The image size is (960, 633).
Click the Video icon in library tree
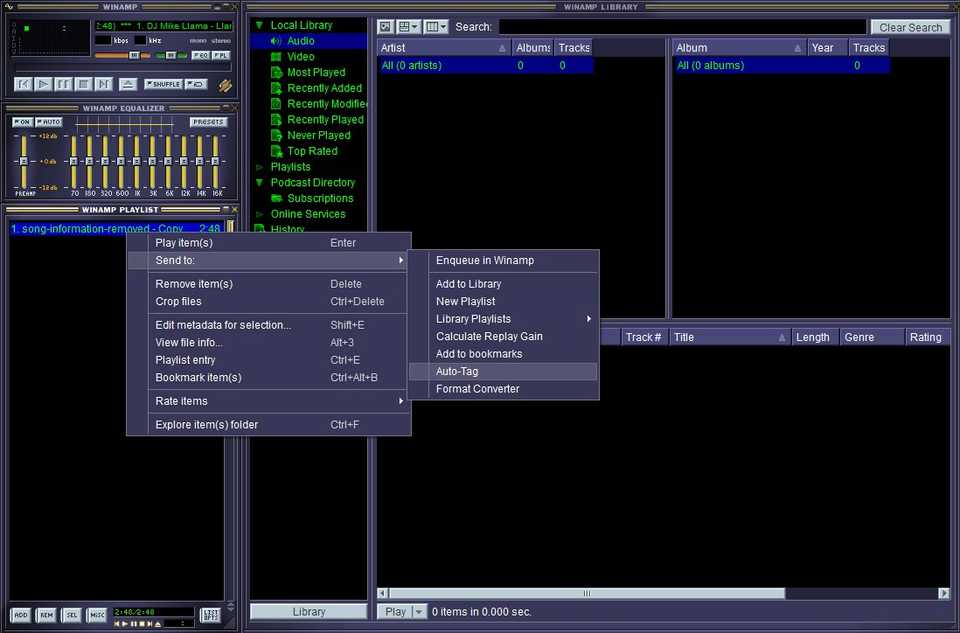(276, 57)
